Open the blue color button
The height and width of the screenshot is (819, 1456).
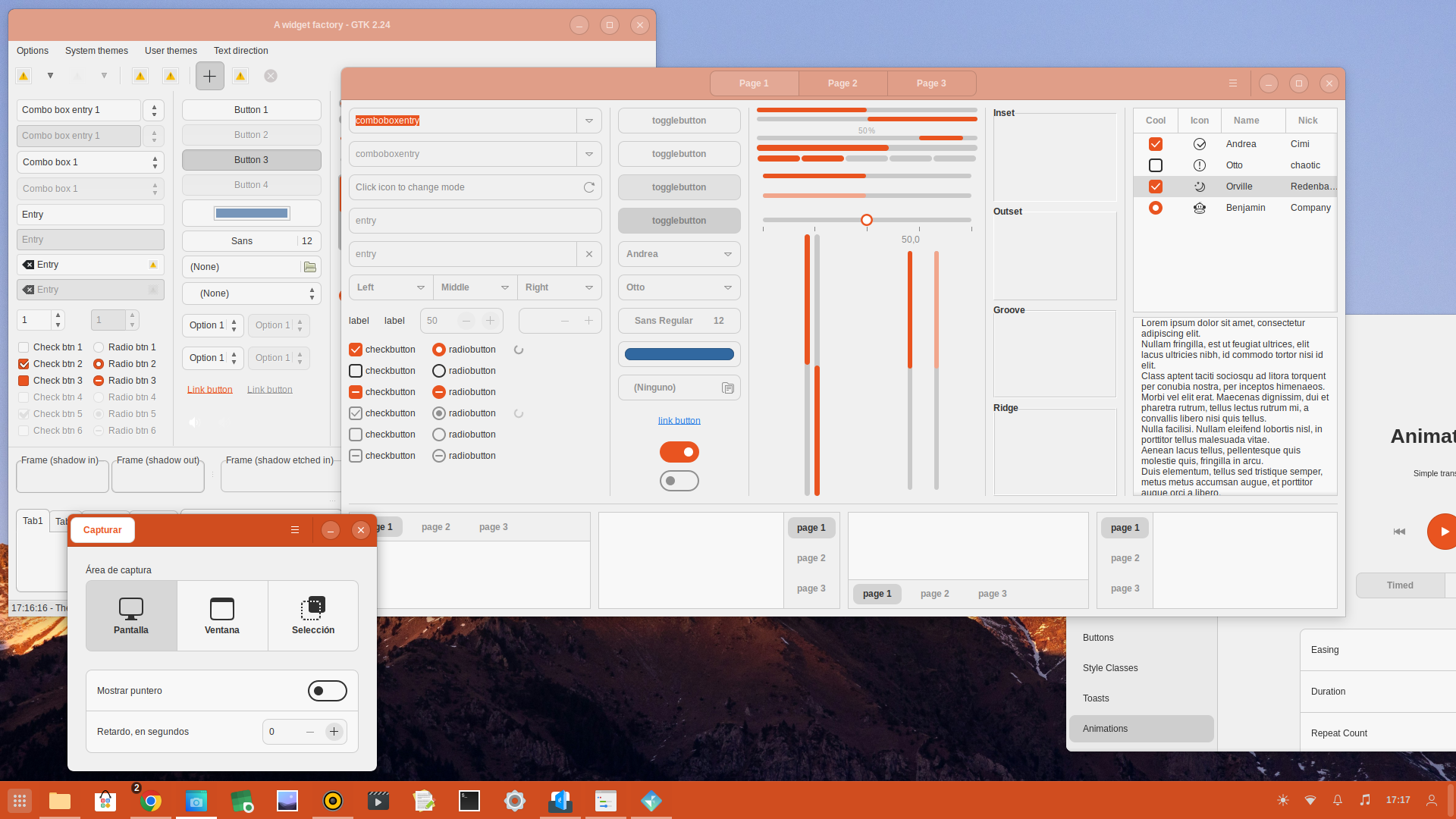679,354
